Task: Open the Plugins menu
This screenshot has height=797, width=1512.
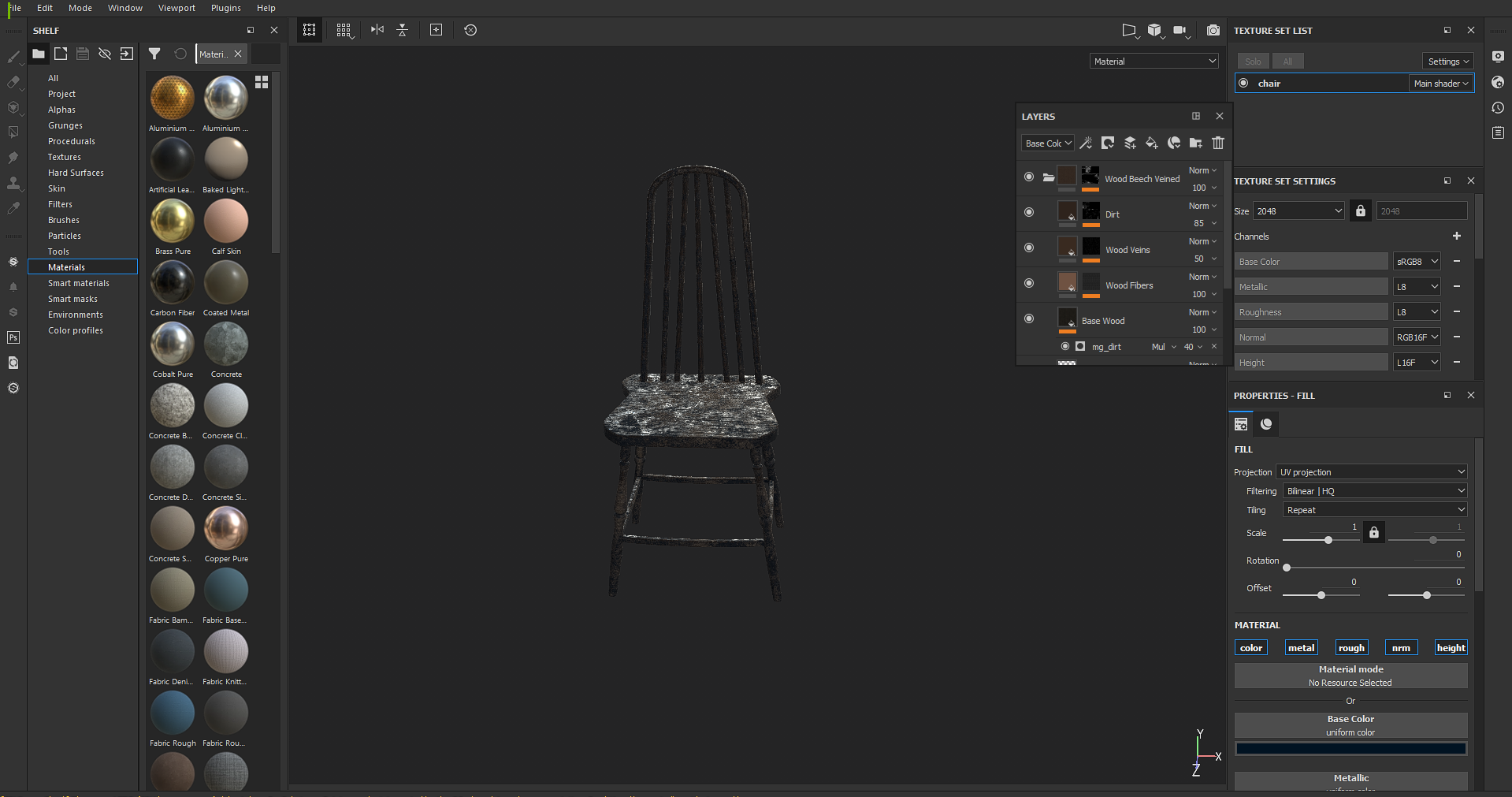Action: [x=226, y=8]
